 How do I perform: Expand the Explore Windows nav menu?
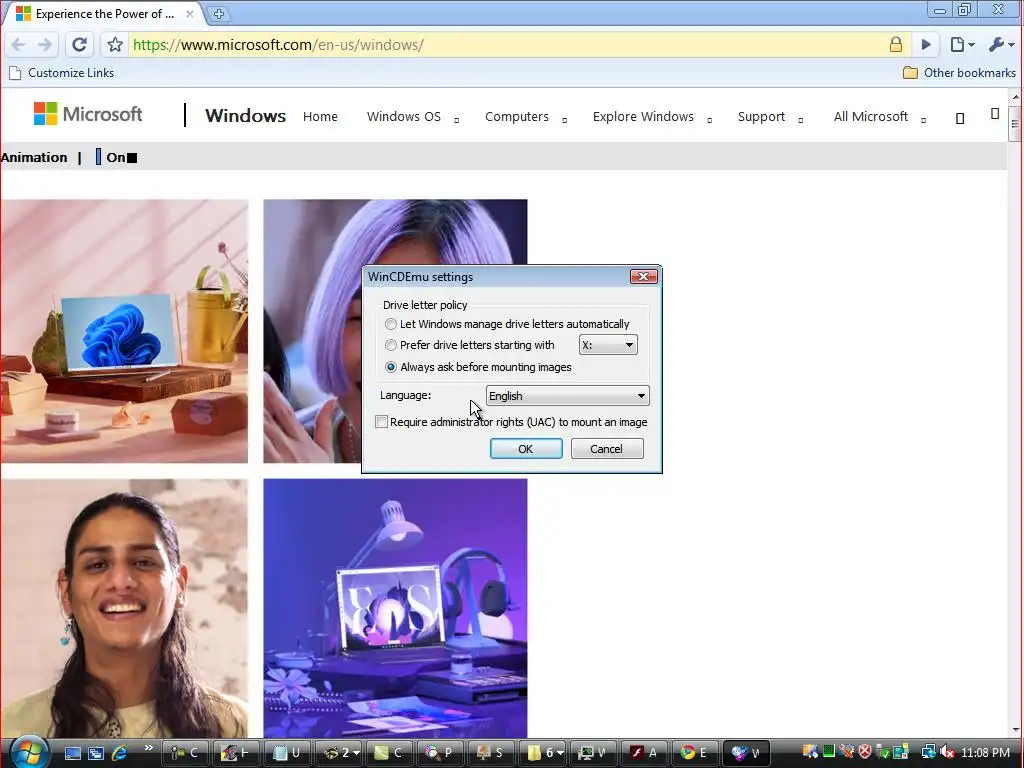pyautogui.click(x=652, y=116)
